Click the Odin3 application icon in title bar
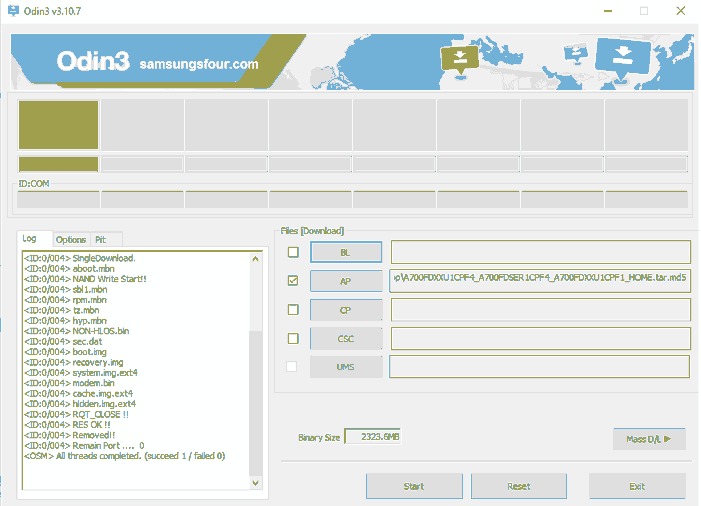Image resolution: width=701 pixels, height=506 pixels. (x=13, y=11)
